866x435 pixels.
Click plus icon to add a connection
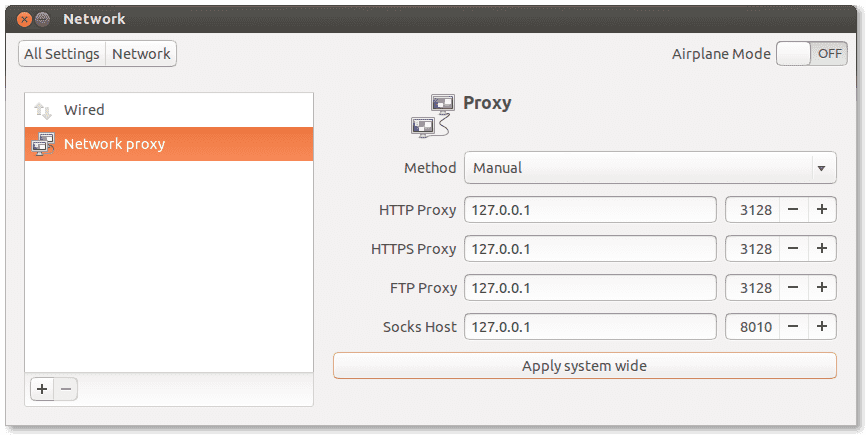[x=41, y=390]
